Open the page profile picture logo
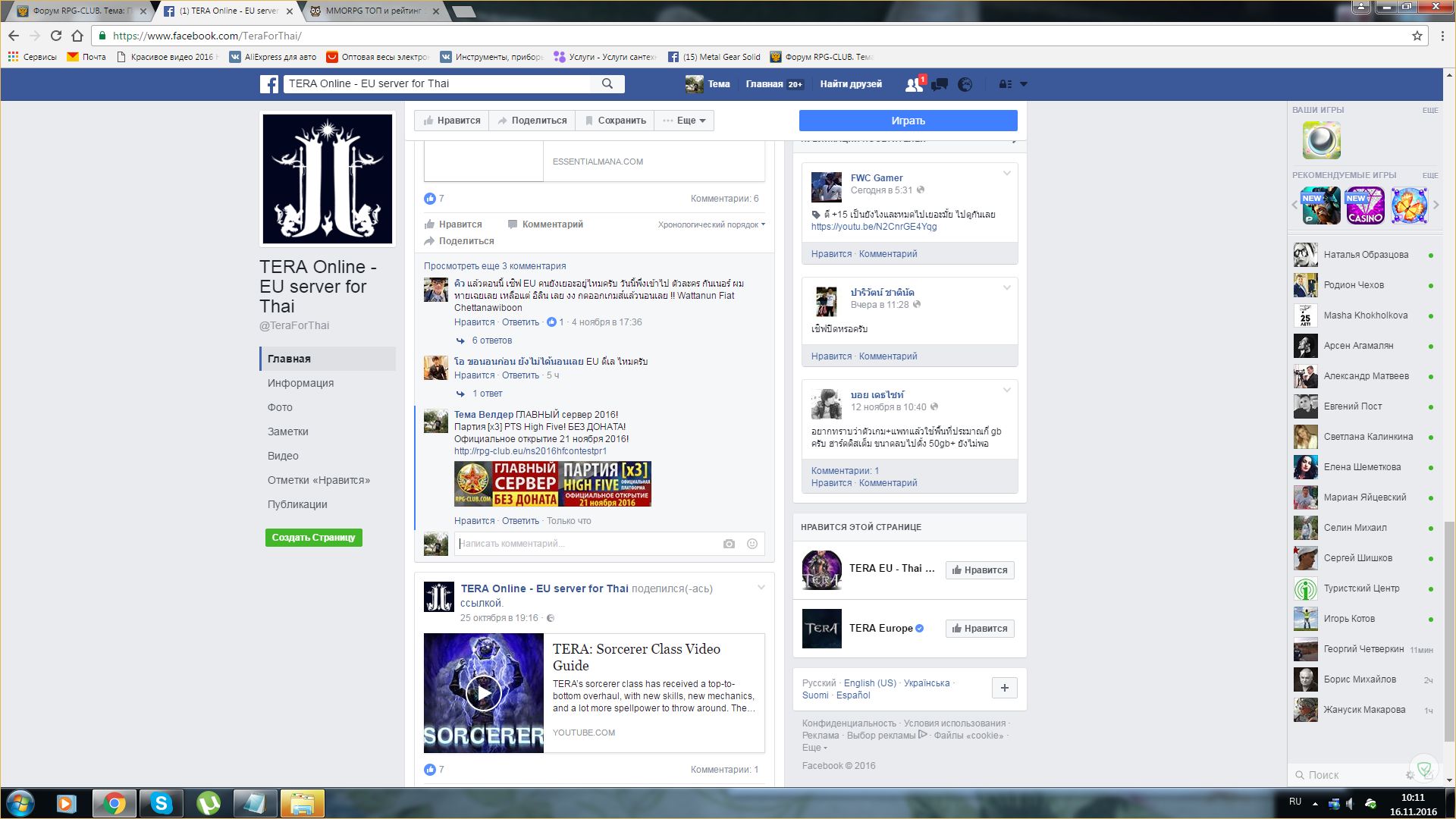1456x819 pixels. [x=328, y=179]
